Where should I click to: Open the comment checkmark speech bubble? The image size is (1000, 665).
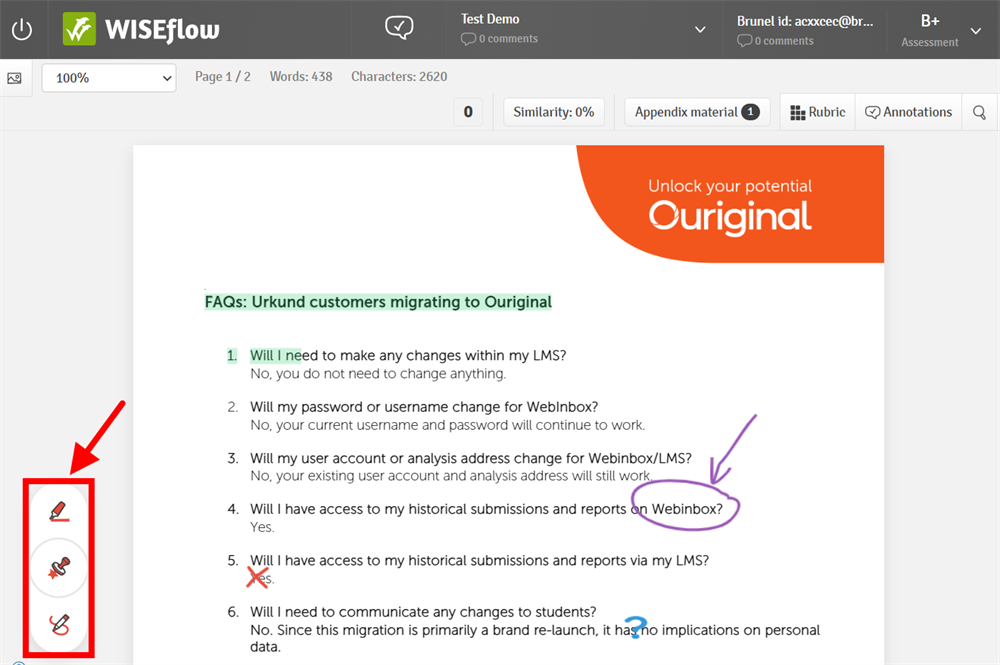(x=399, y=28)
